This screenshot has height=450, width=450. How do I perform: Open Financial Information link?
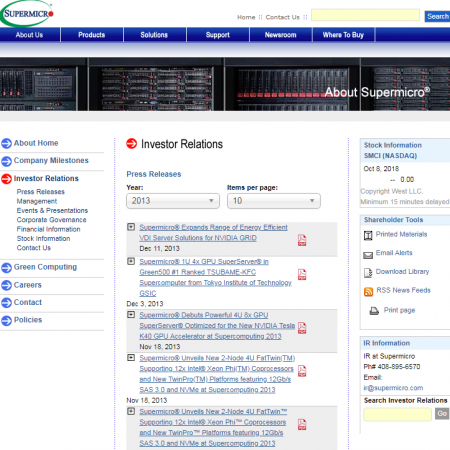click(49, 229)
